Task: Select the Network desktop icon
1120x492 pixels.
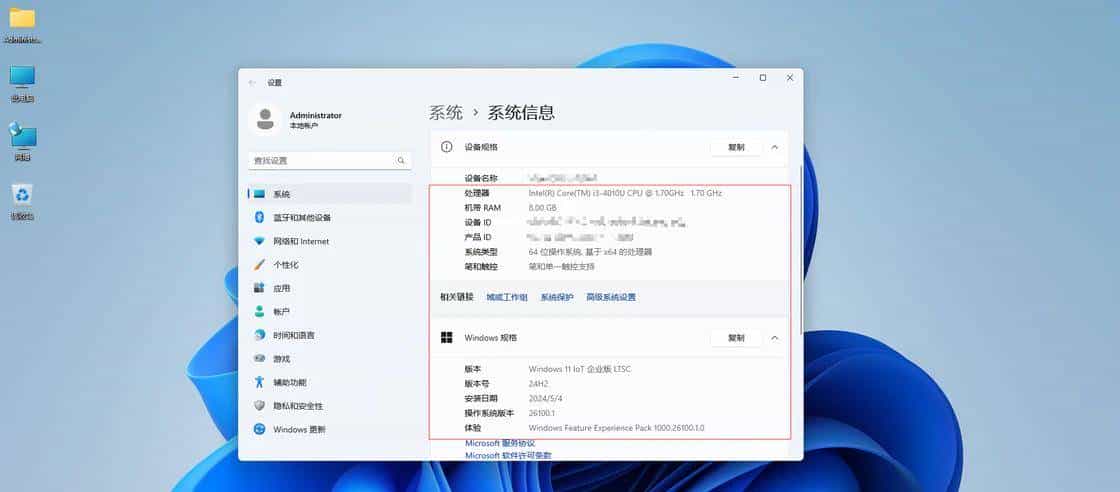Action: click(x=22, y=142)
